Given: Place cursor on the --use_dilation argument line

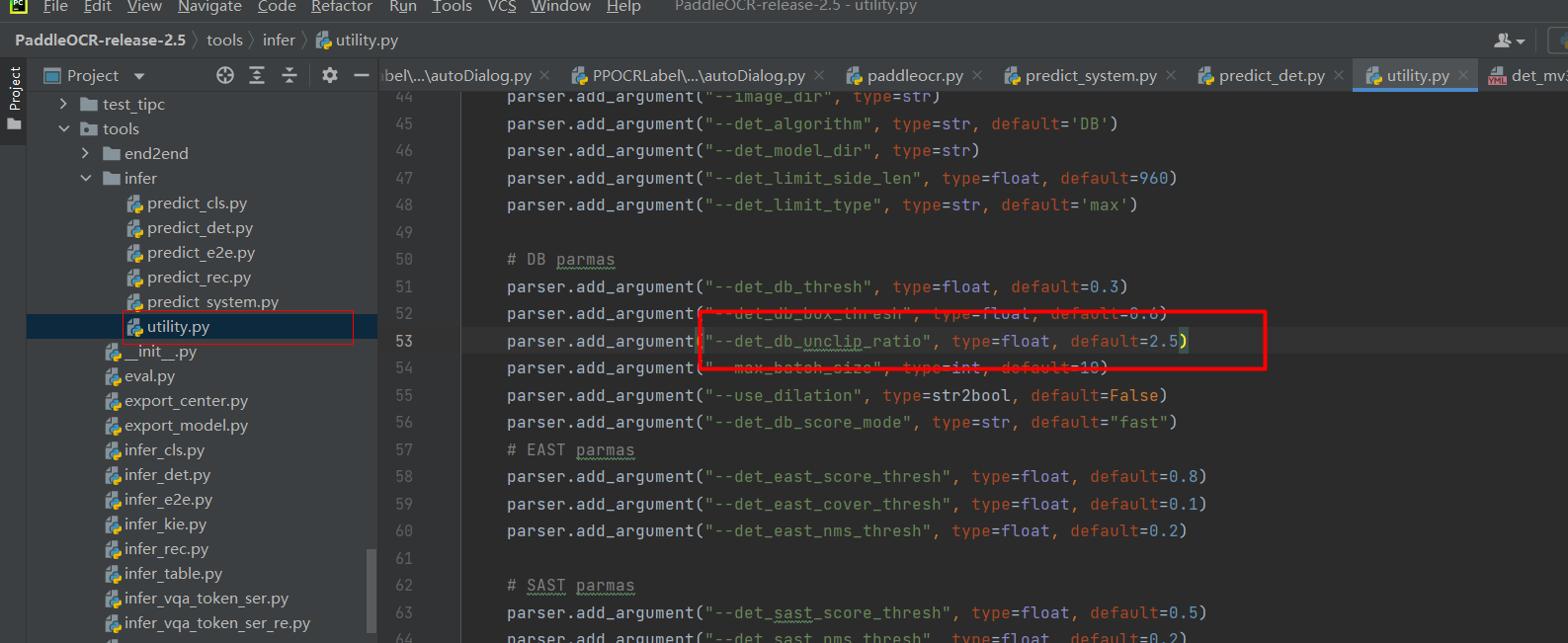Looking at the screenshot, I should pos(837,395).
